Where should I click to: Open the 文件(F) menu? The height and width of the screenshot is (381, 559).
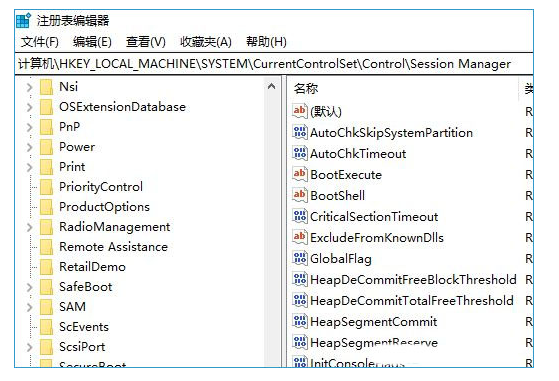[40, 42]
